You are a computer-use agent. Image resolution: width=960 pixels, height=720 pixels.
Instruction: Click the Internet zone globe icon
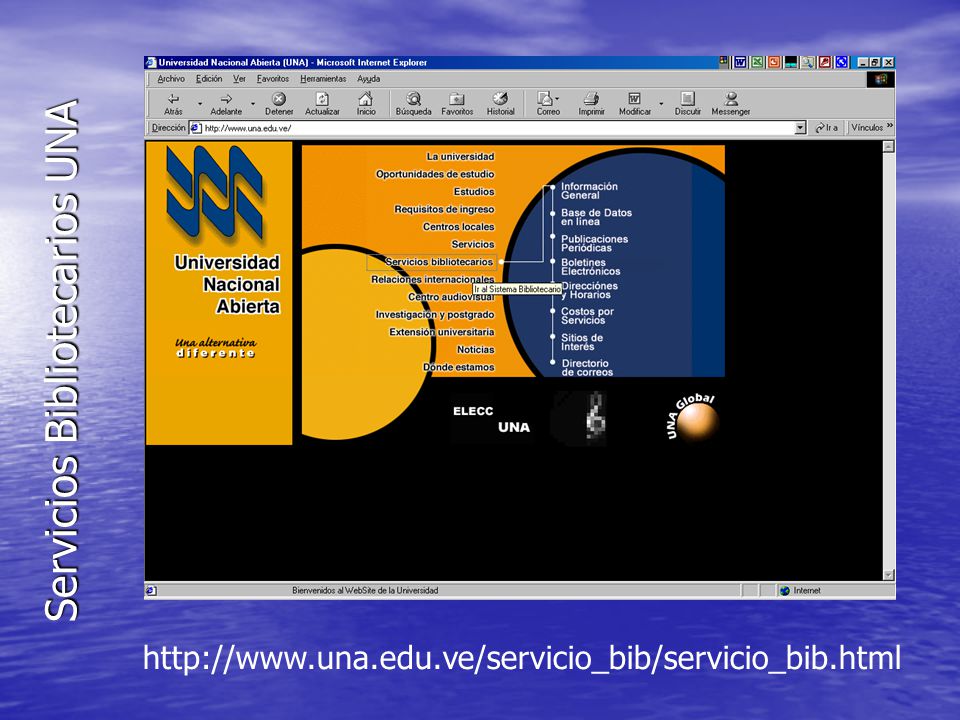785,591
